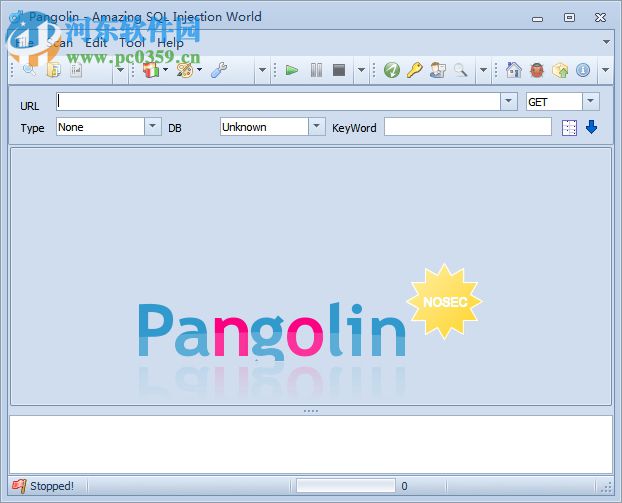Expand overflow arrow after wrench icon
Screen dimensions: 622x503
click(x=262, y=70)
